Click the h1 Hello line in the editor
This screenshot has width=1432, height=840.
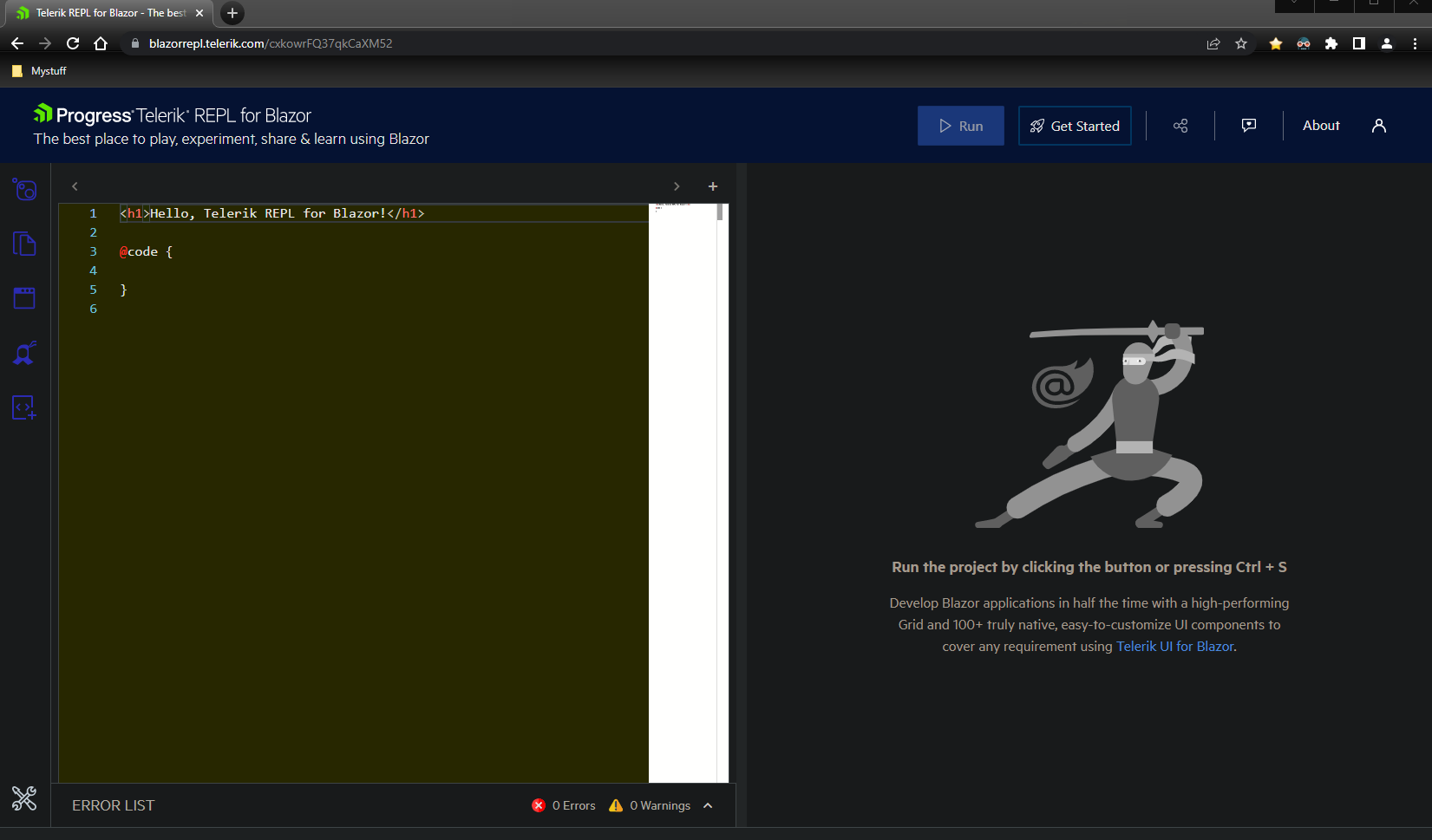(272, 213)
